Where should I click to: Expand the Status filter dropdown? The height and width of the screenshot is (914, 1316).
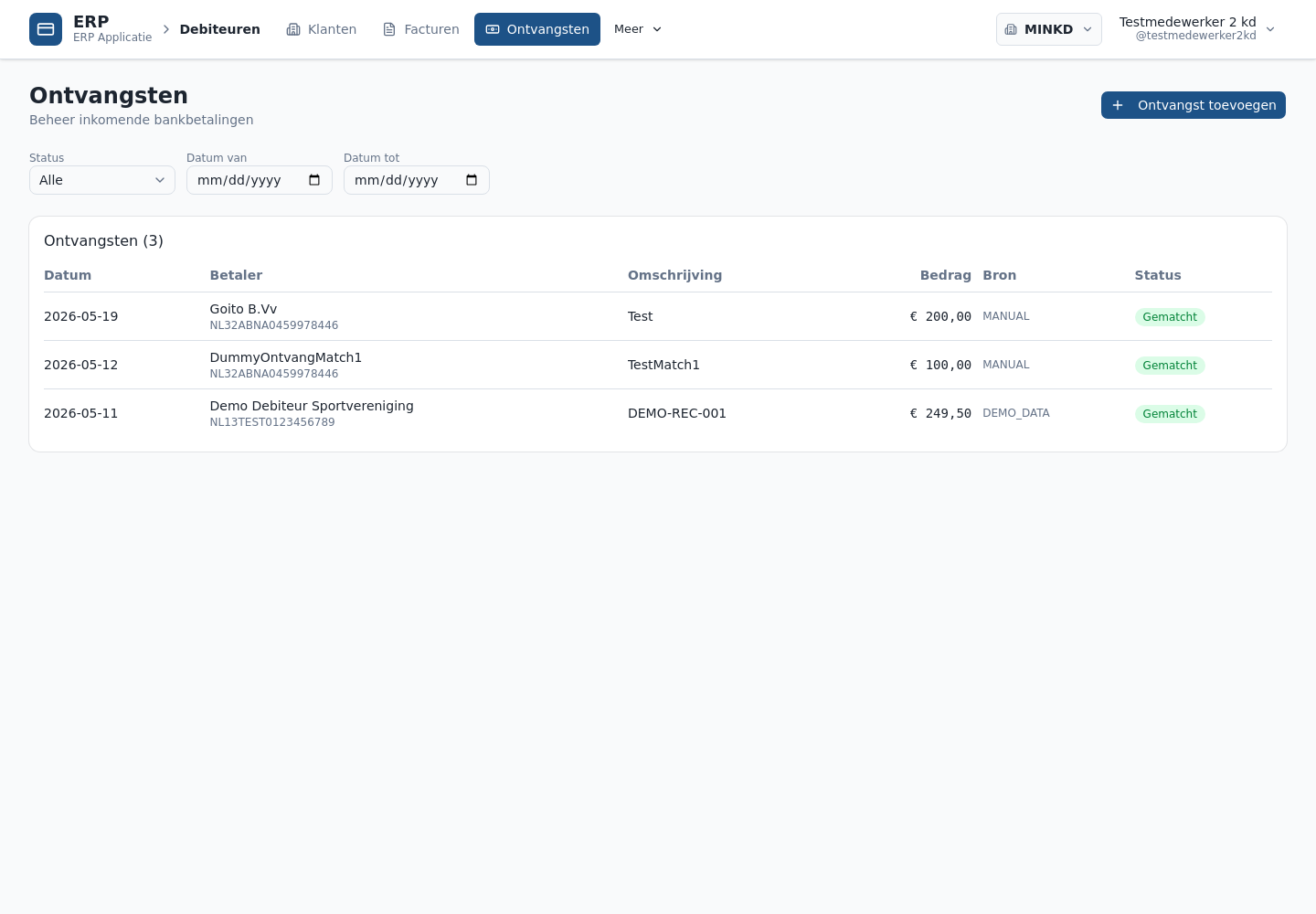point(102,180)
